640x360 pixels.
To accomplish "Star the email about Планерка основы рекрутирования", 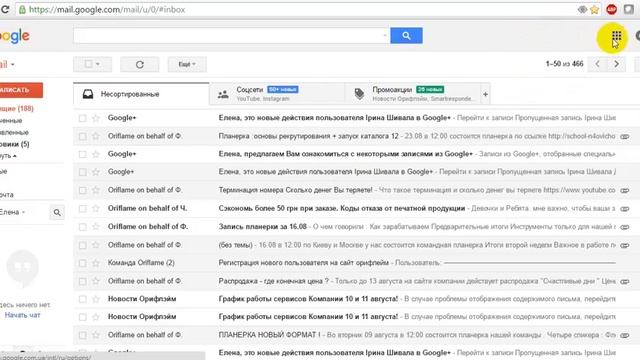I will click(x=96, y=136).
